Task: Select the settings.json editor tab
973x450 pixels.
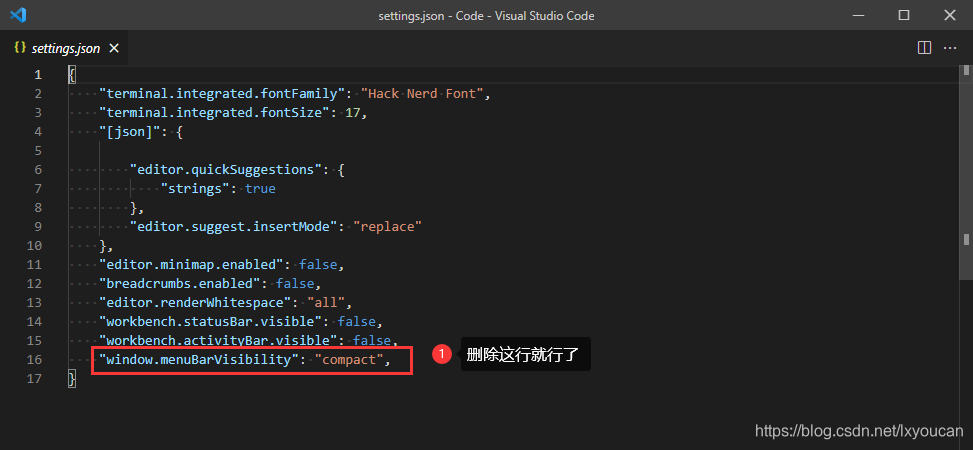Action: [x=65, y=48]
